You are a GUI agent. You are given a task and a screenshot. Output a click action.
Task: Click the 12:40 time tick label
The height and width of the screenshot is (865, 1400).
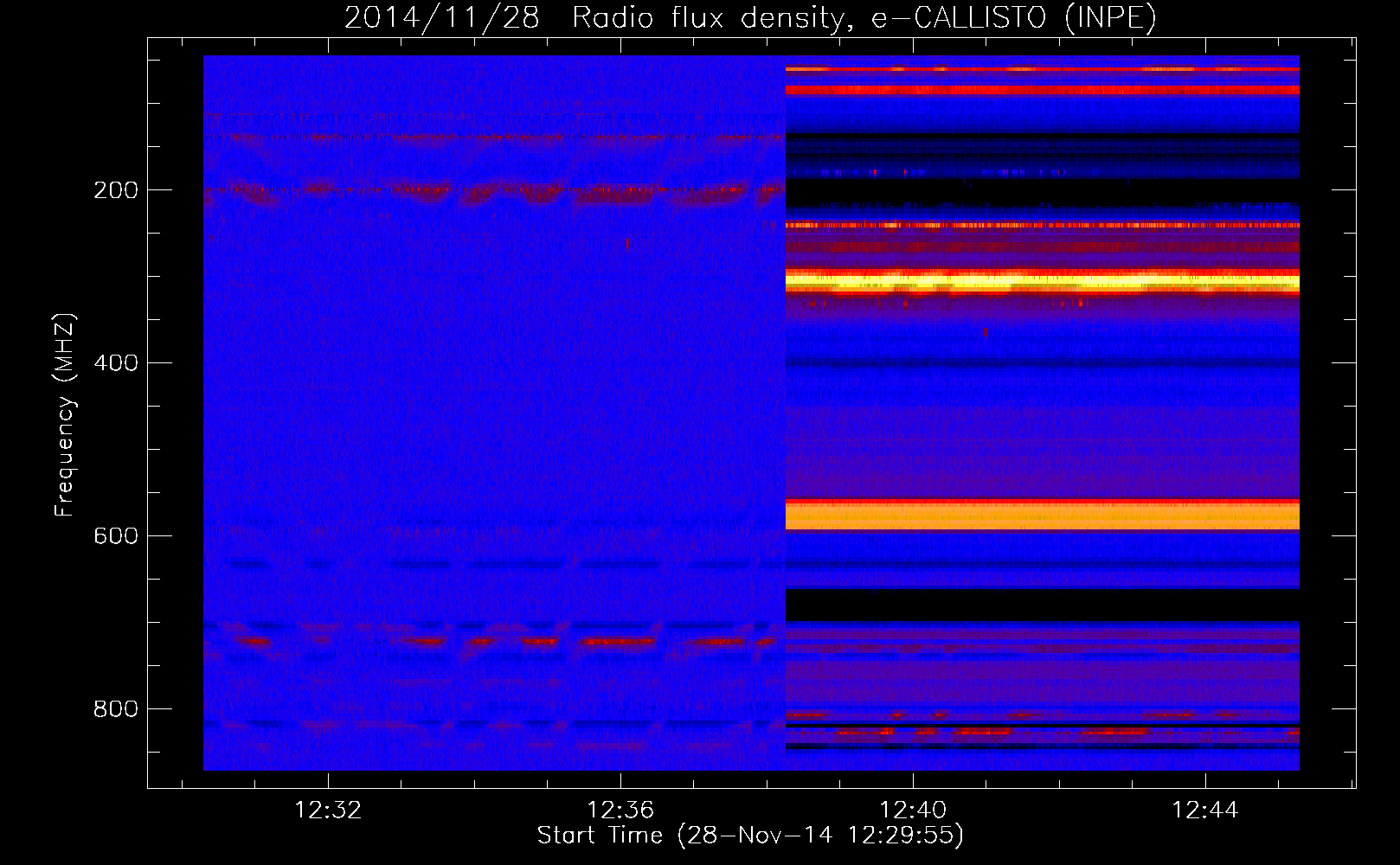913,811
